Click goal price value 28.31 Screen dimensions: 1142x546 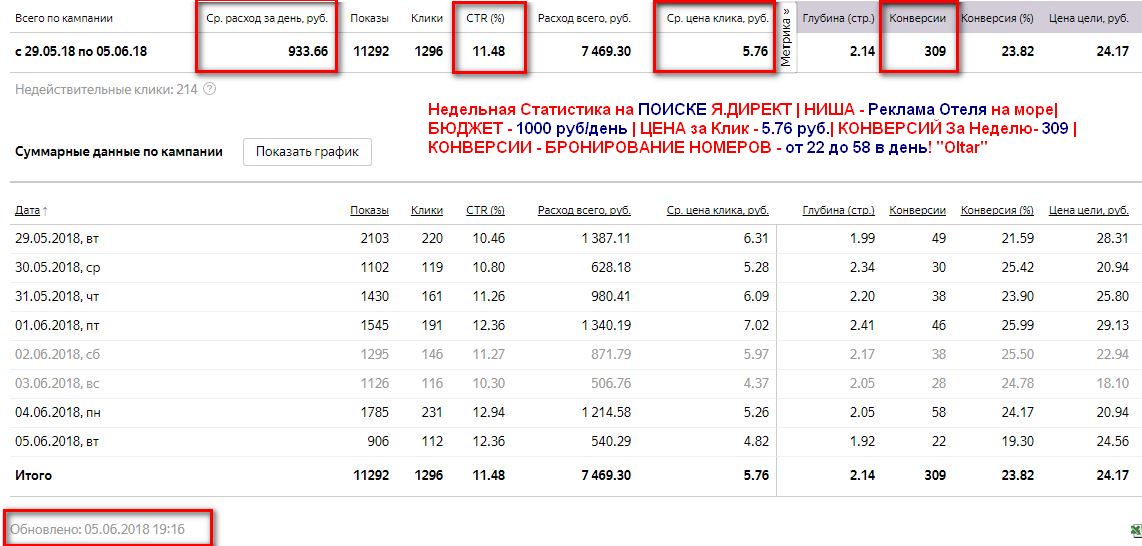point(1114,239)
